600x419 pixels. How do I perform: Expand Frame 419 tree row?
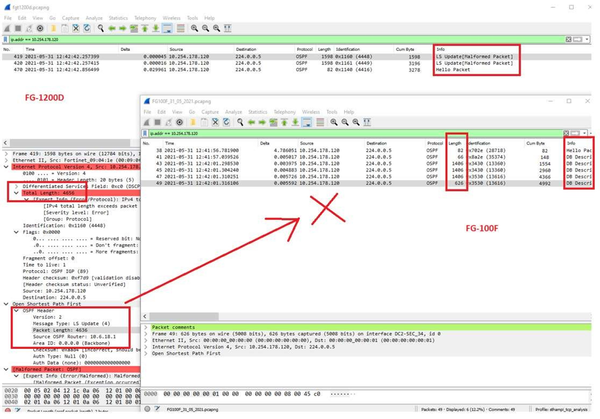click(x=6, y=153)
